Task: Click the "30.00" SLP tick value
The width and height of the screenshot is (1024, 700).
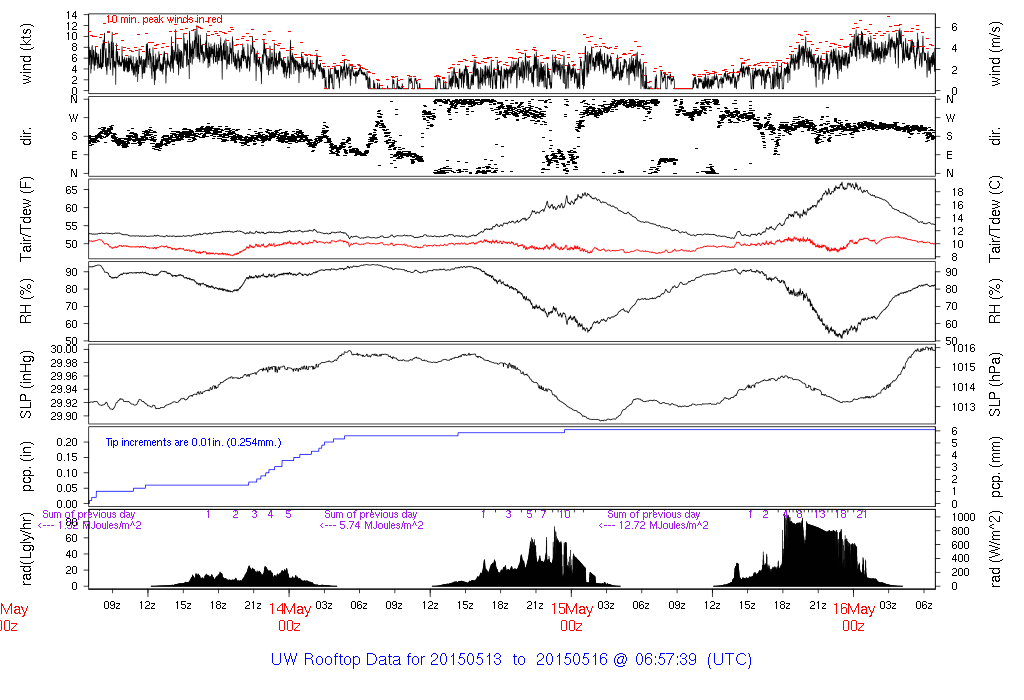Action: tap(63, 349)
